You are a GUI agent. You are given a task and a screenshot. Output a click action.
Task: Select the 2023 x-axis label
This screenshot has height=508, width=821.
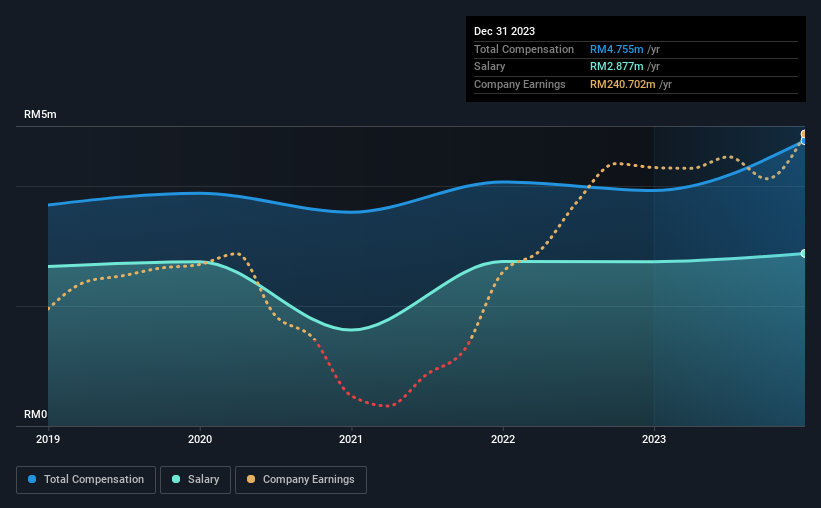click(654, 439)
